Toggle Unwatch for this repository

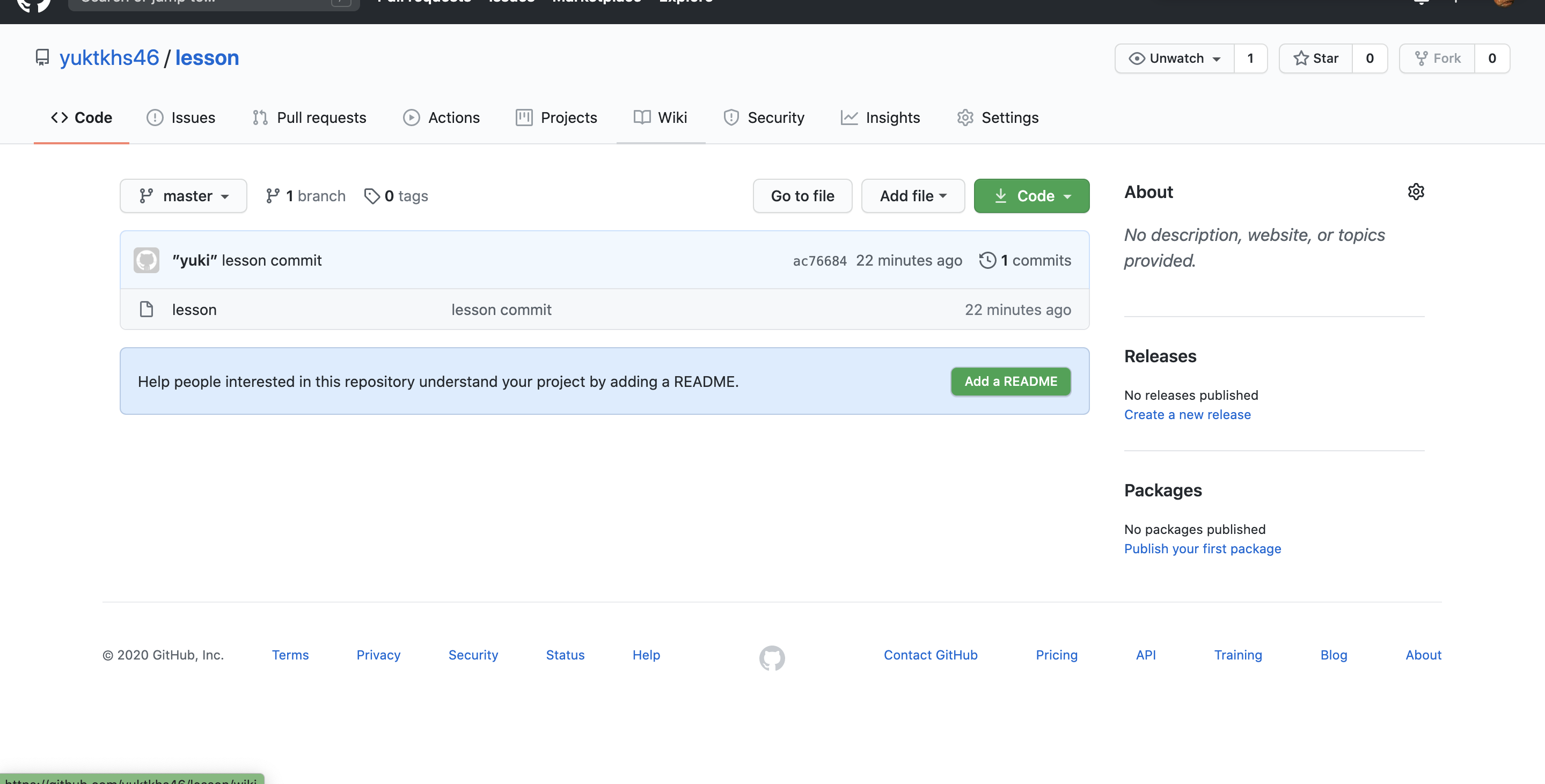(1174, 58)
